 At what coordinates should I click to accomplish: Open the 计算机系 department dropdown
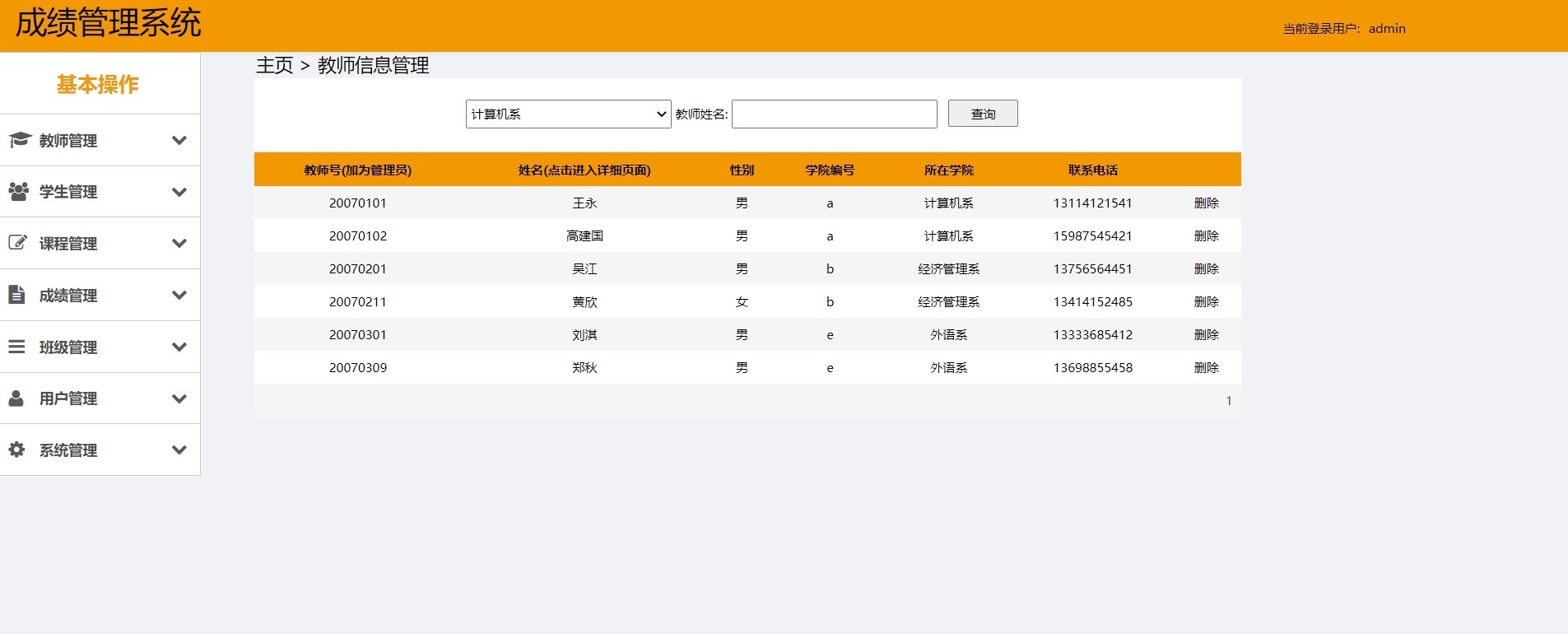568,114
